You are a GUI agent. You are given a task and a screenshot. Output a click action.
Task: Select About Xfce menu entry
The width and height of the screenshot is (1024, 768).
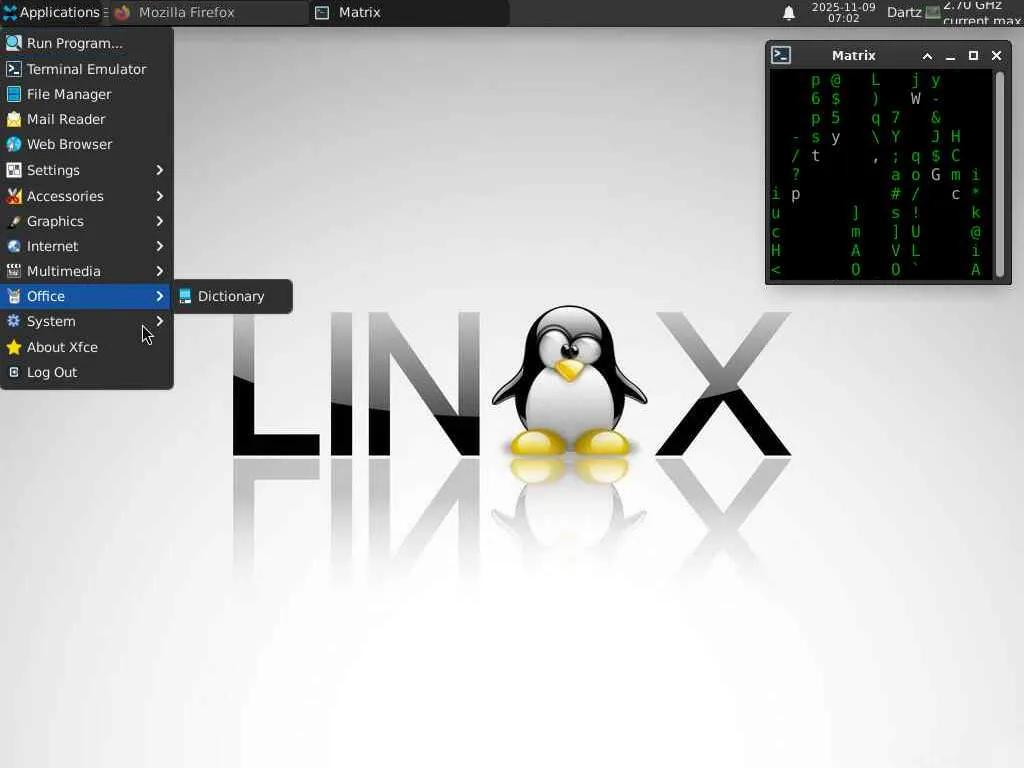87,347
